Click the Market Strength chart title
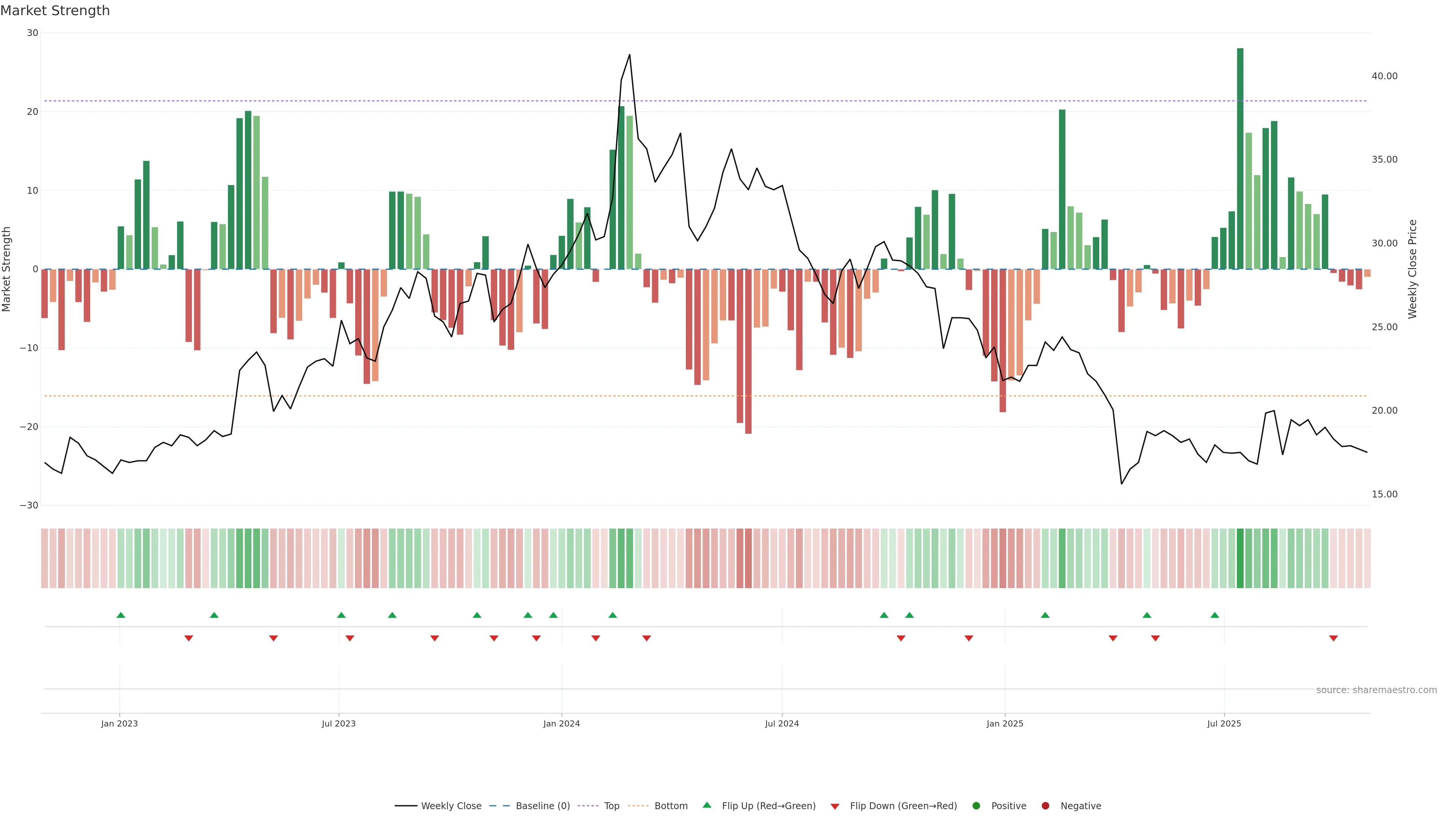 (x=55, y=11)
